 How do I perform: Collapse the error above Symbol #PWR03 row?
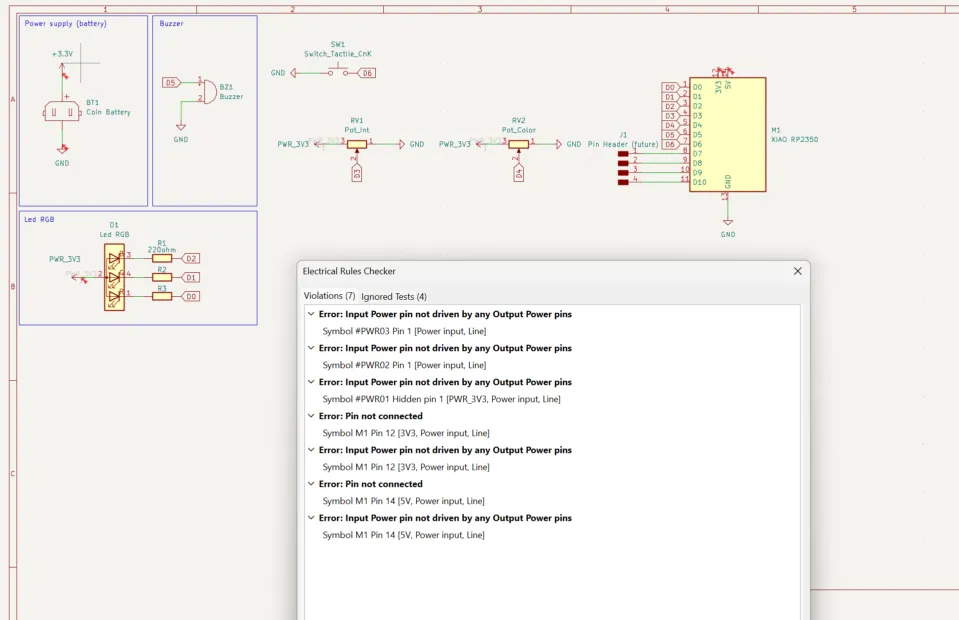(x=311, y=314)
